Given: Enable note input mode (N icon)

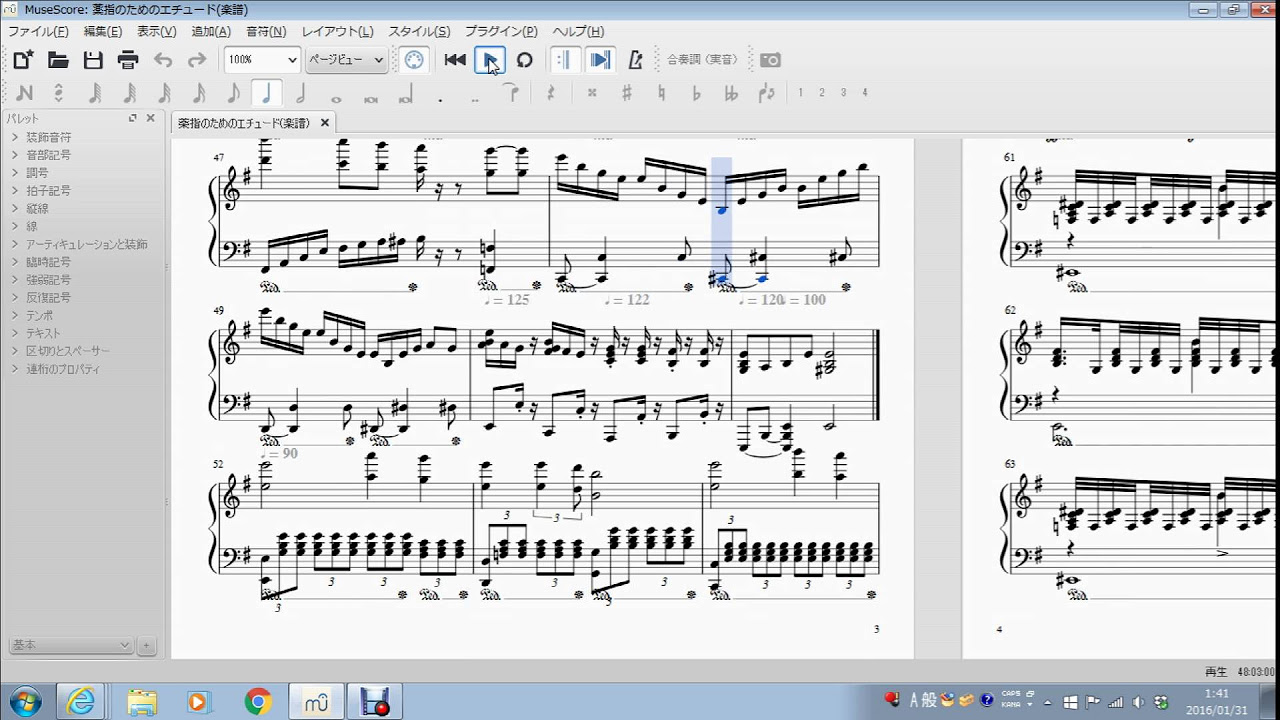Looking at the screenshot, I should pyautogui.click(x=25, y=93).
